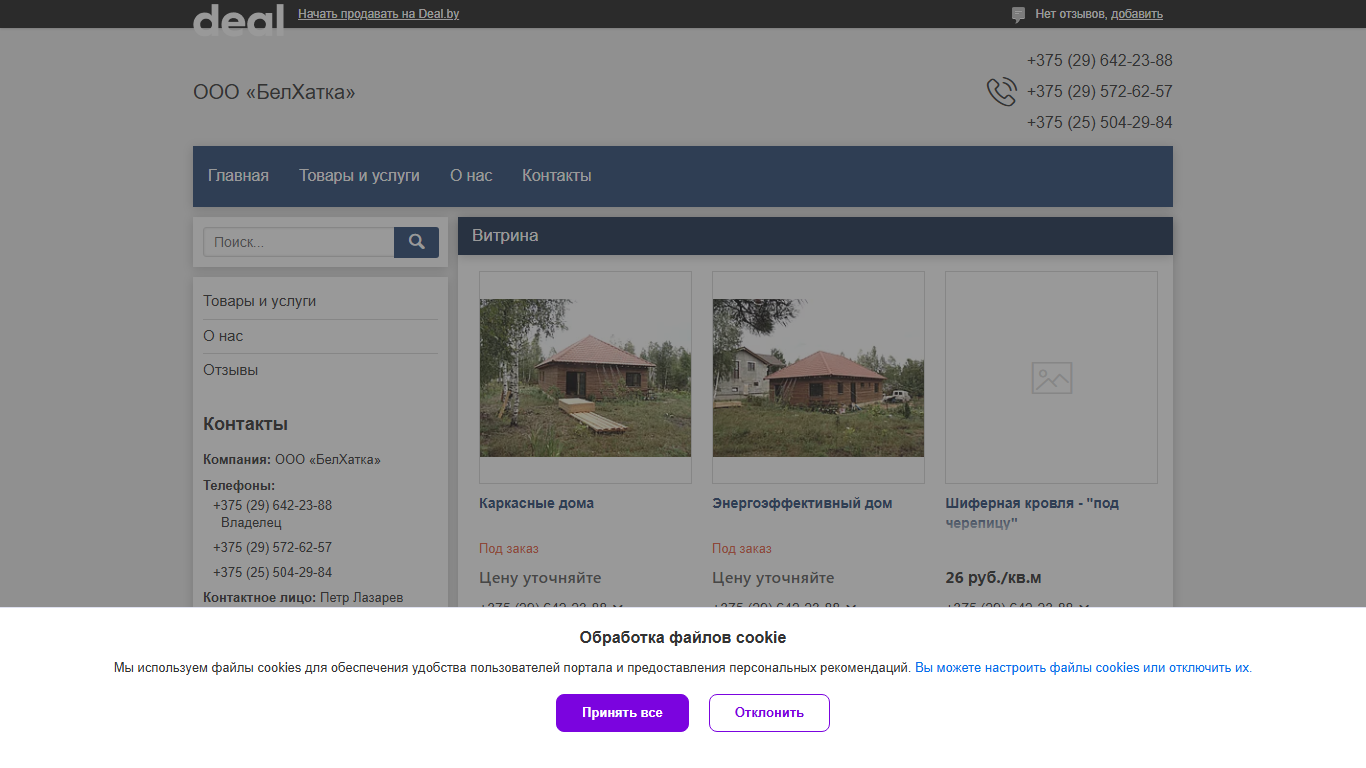Open О нас in the blue navigation bar
The width and height of the screenshot is (1366, 768).
tap(471, 176)
